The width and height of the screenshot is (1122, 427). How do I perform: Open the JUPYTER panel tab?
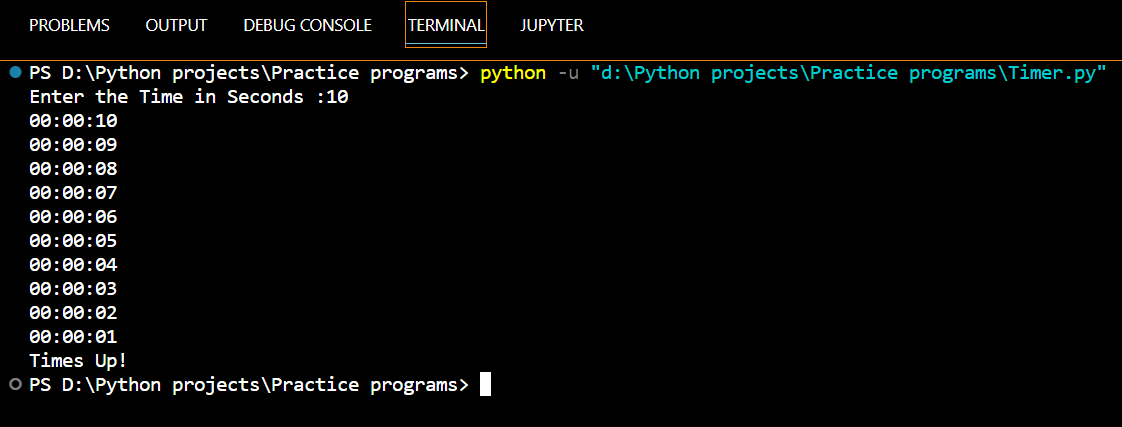[x=552, y=25]
